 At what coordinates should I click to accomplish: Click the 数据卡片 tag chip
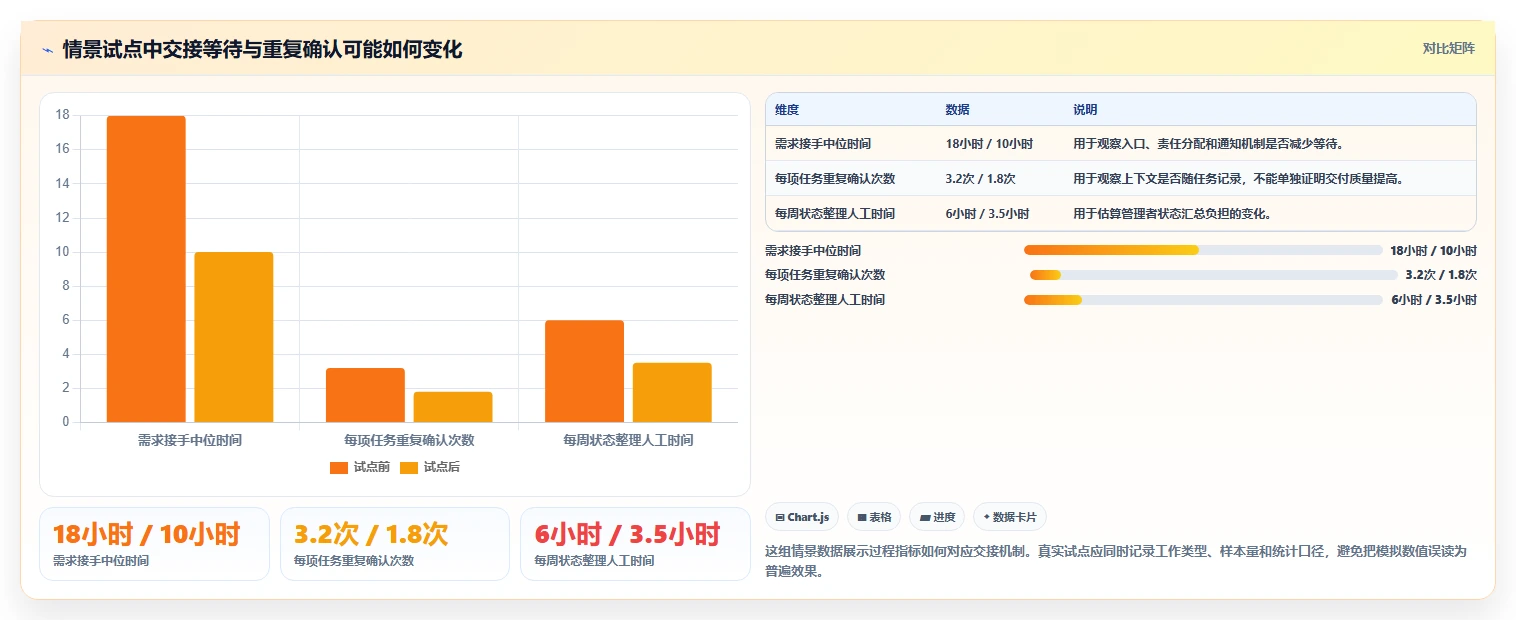[x=1010, y=517]
